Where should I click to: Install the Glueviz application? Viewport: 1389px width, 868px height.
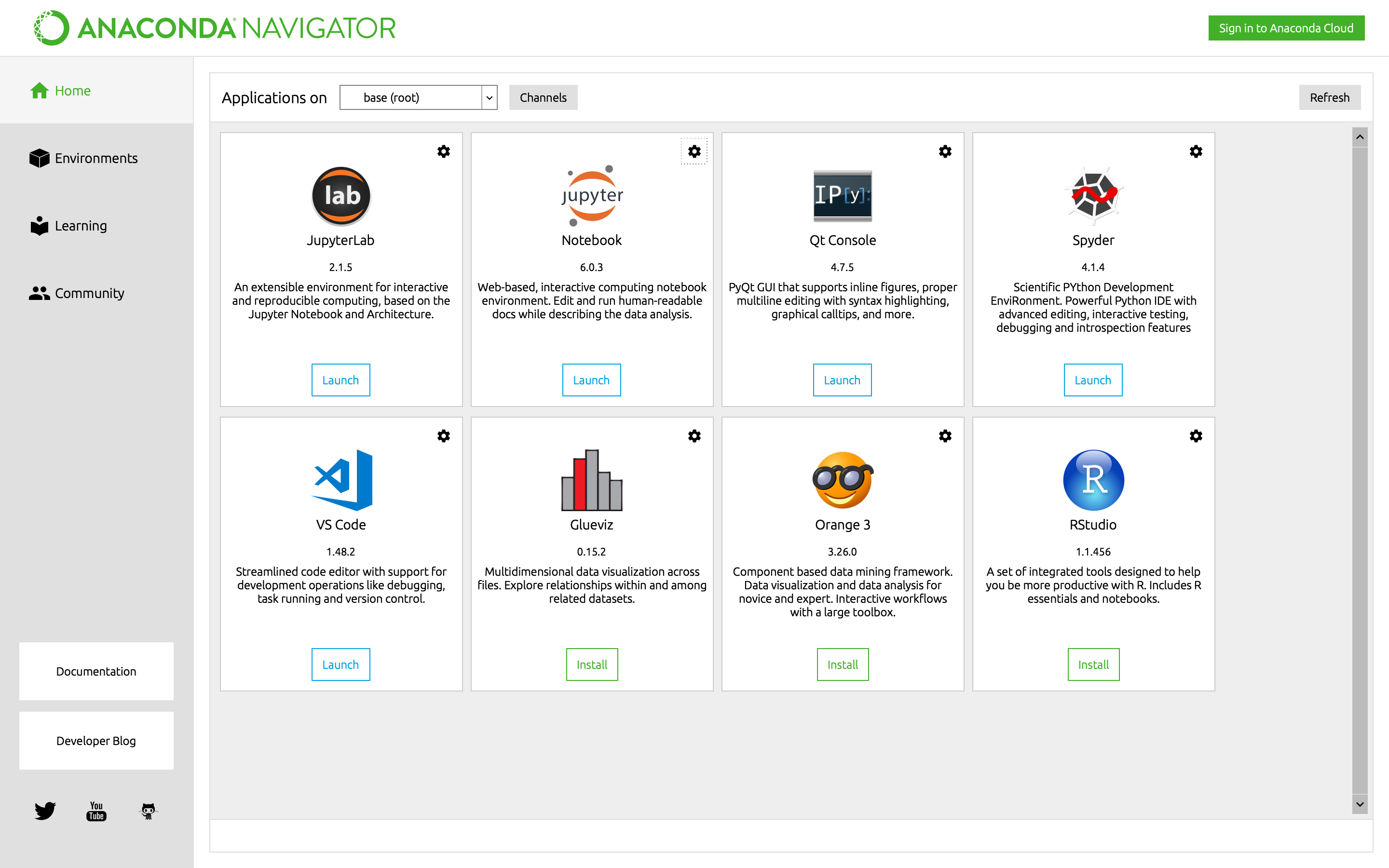pos(591,664)
